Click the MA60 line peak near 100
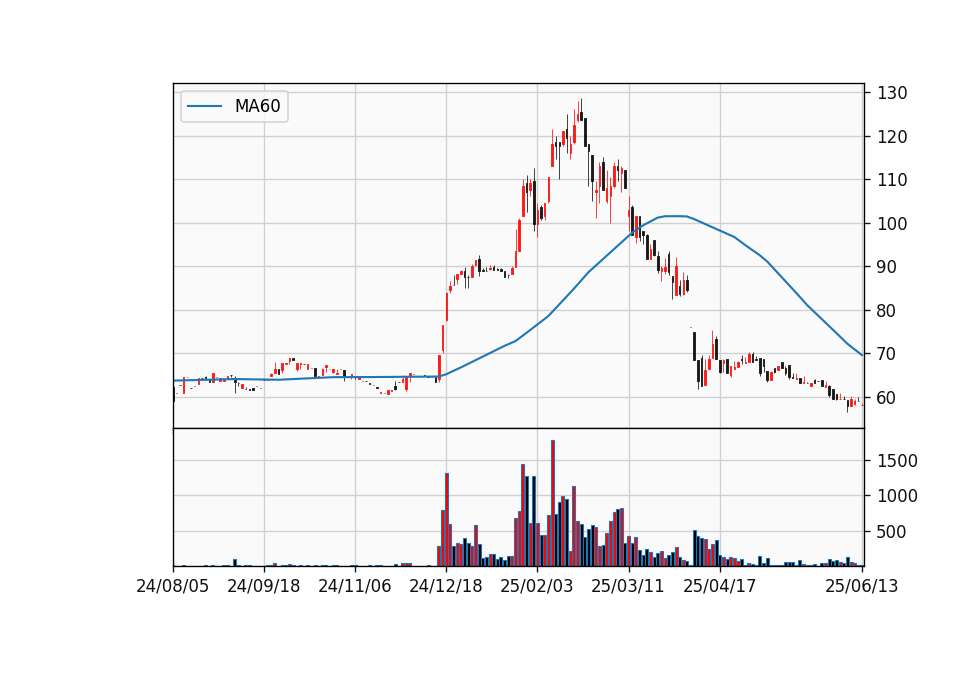The height and width of the screenshot is (690, 960). [x=674, y=216]
